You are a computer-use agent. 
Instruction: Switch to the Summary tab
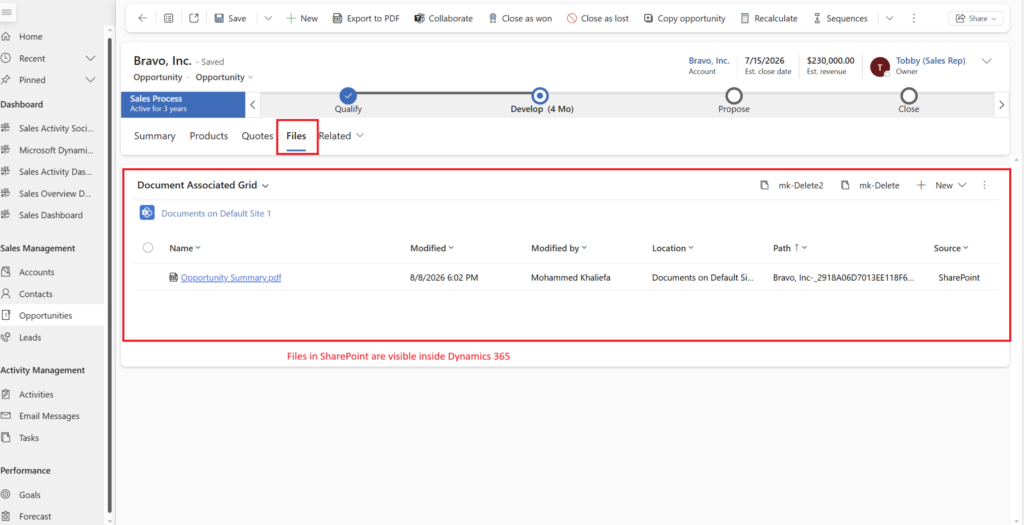[x=155, y=136]
